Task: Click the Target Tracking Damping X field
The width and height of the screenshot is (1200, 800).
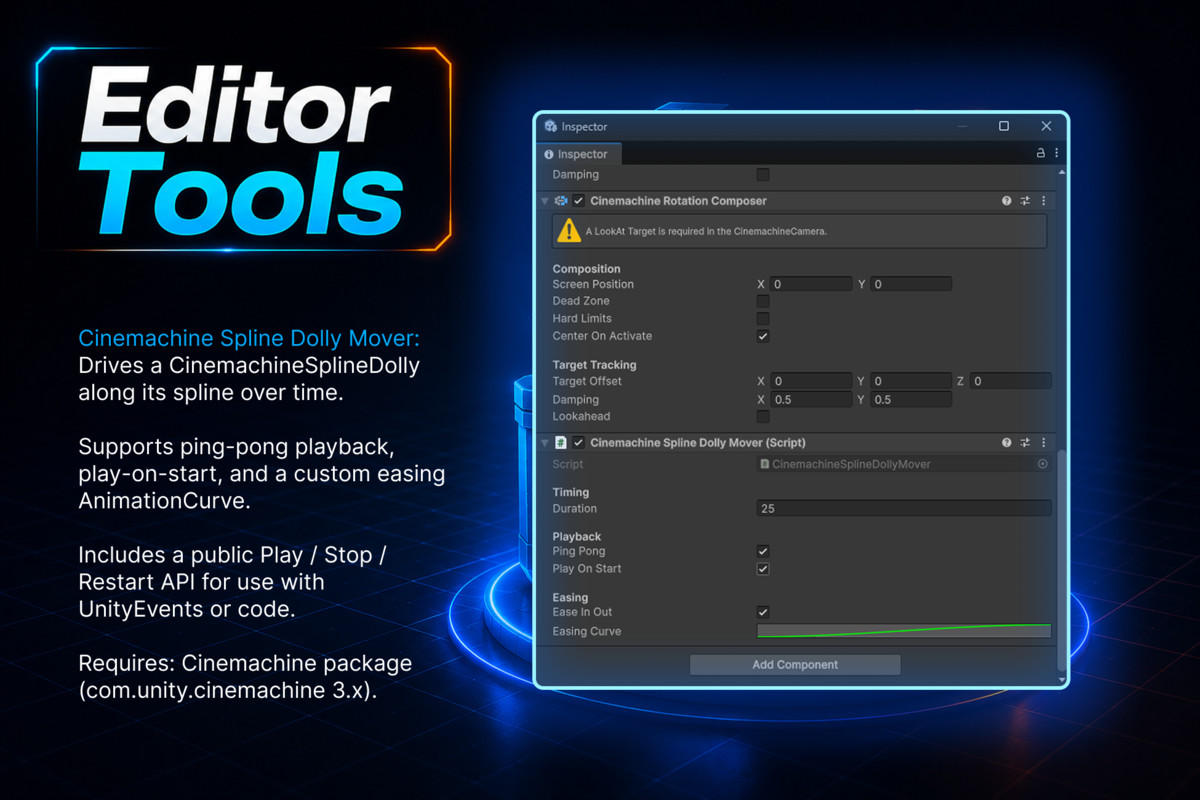Action: click(x=811, y=399)
